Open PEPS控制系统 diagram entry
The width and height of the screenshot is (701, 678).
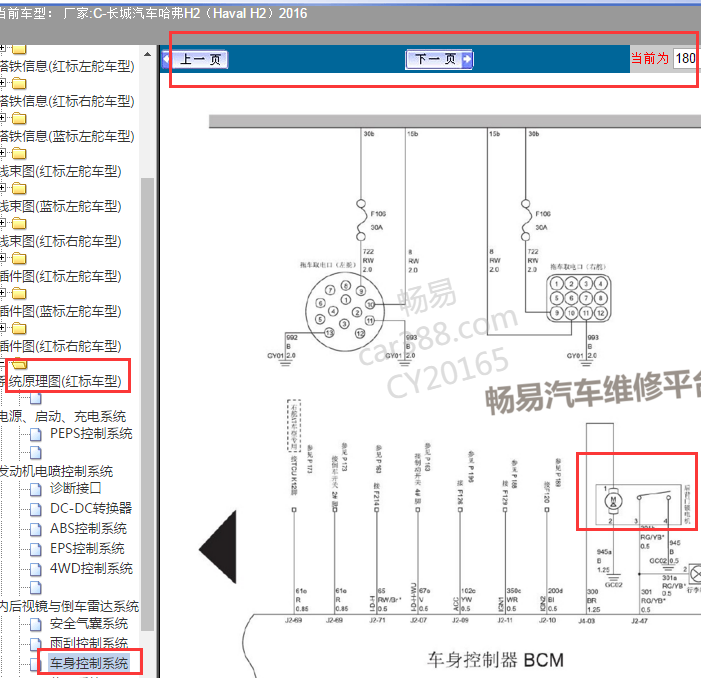click(x=91, y=434)
